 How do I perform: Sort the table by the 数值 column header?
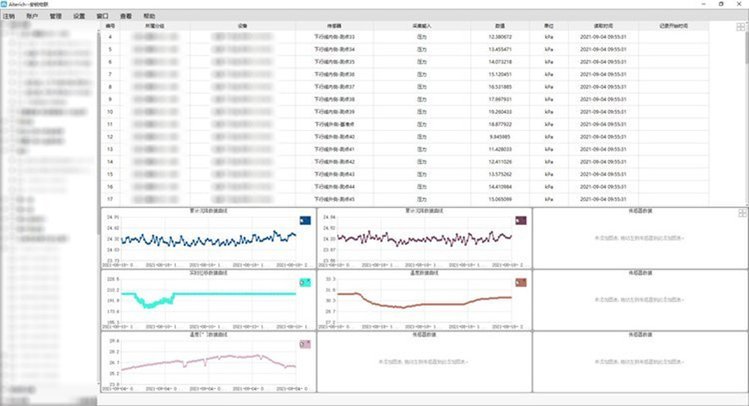click(502, 26)
